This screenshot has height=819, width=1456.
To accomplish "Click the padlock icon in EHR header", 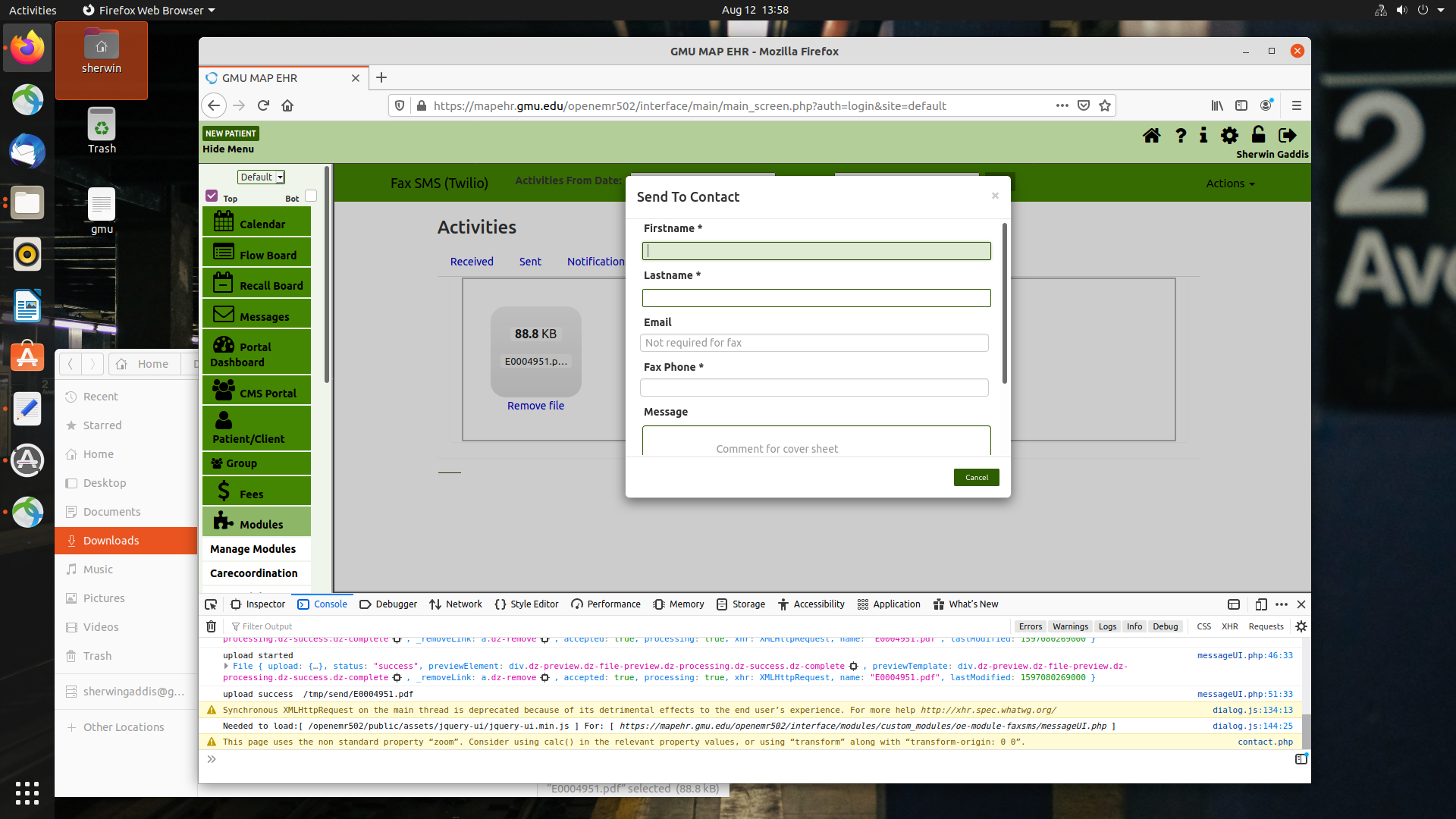I will coord(1258,135).
